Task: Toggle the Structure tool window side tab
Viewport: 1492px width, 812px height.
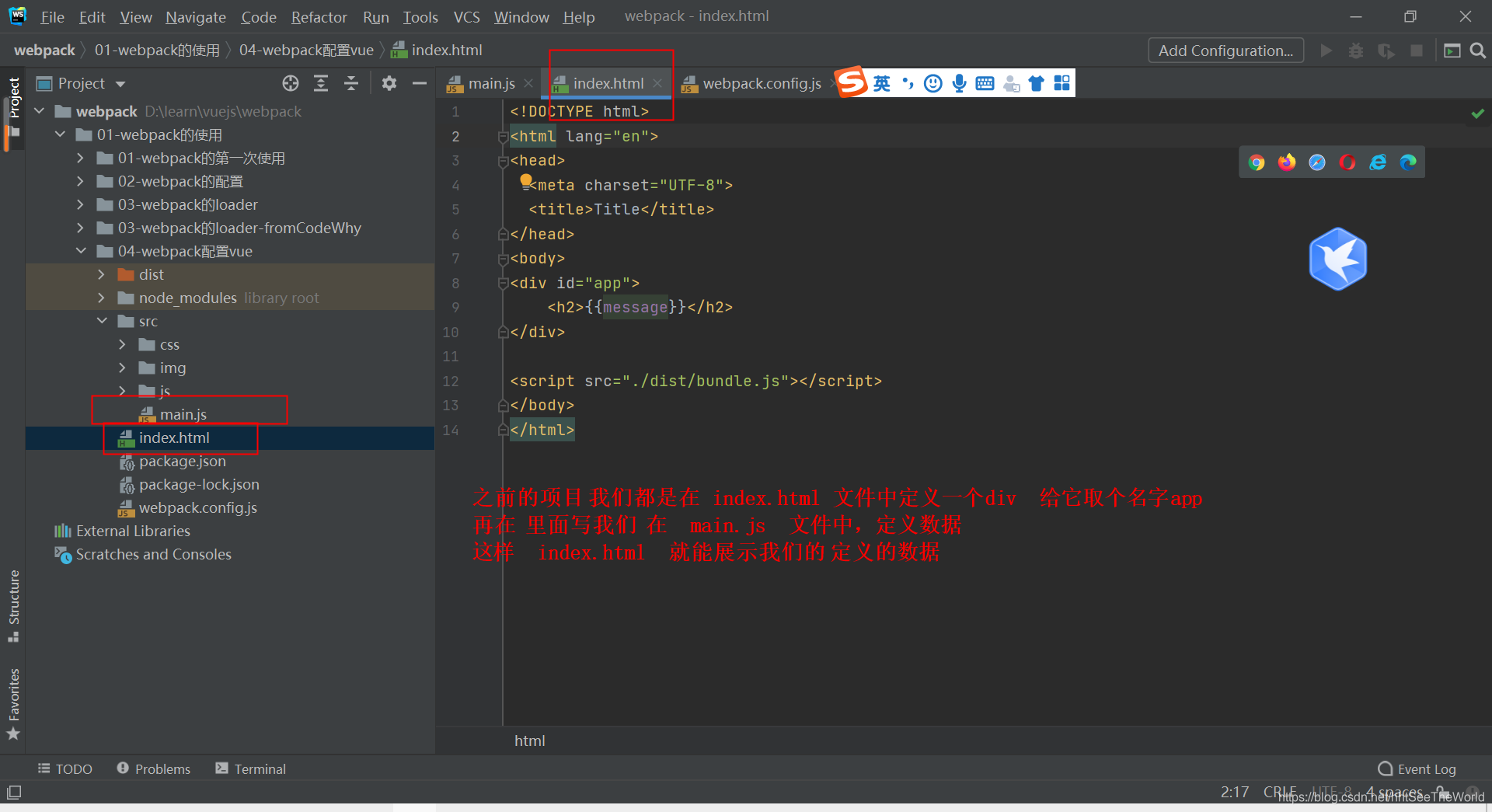Action: click(x=13, y=605)
